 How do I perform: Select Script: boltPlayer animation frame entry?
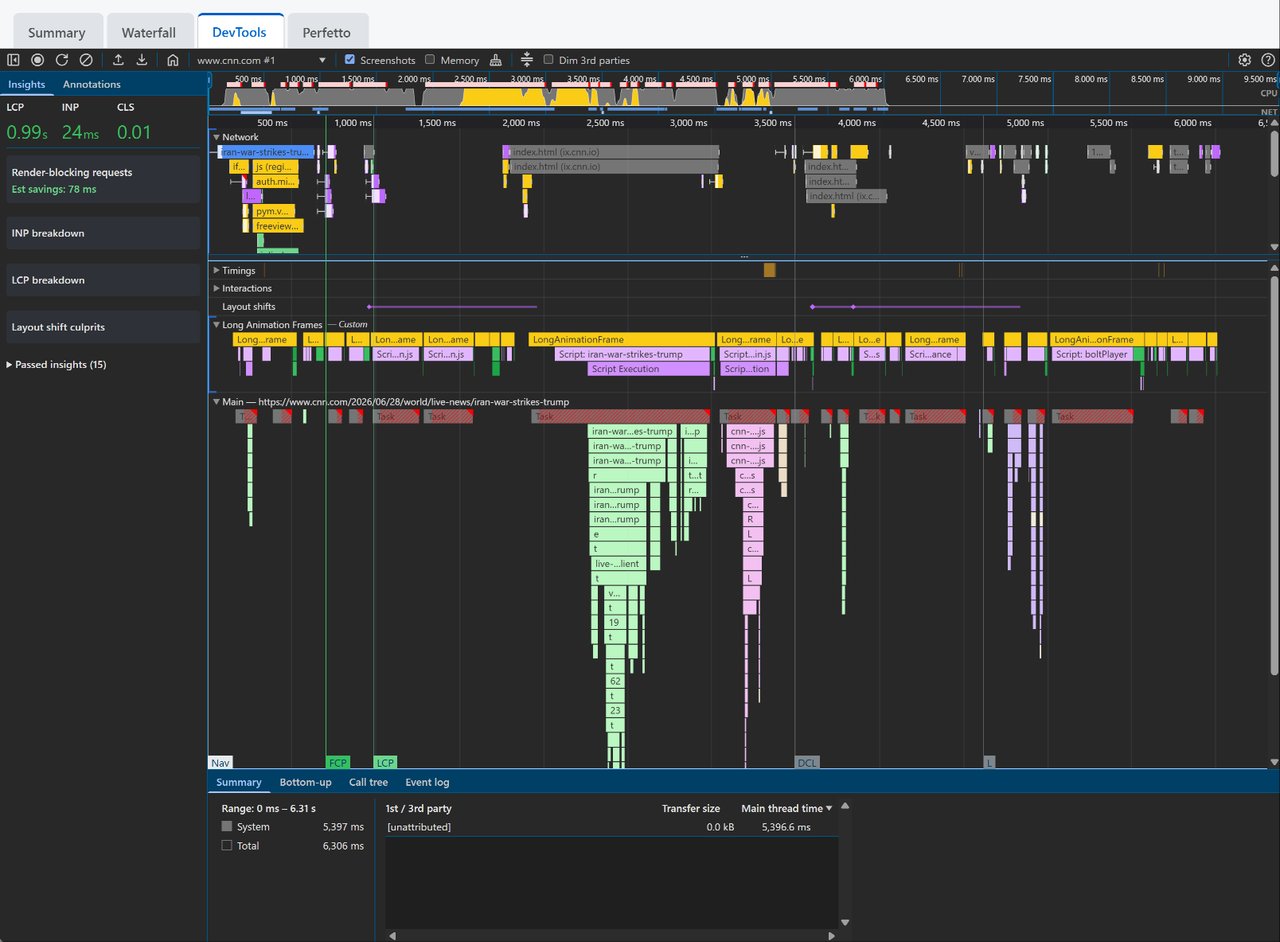pyautogui.click(x=1092, y=354)
